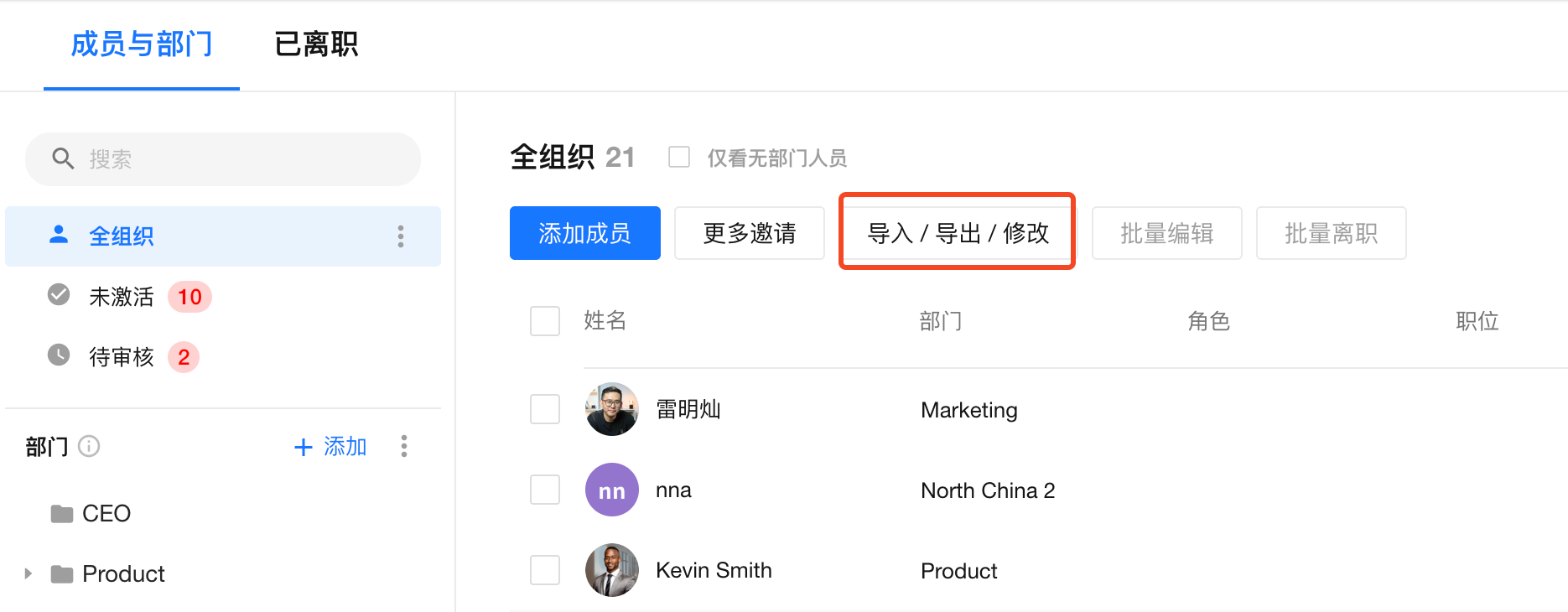1568x612 pixels.
Task: Expand the Product department tree
Action: pos(29,573)
